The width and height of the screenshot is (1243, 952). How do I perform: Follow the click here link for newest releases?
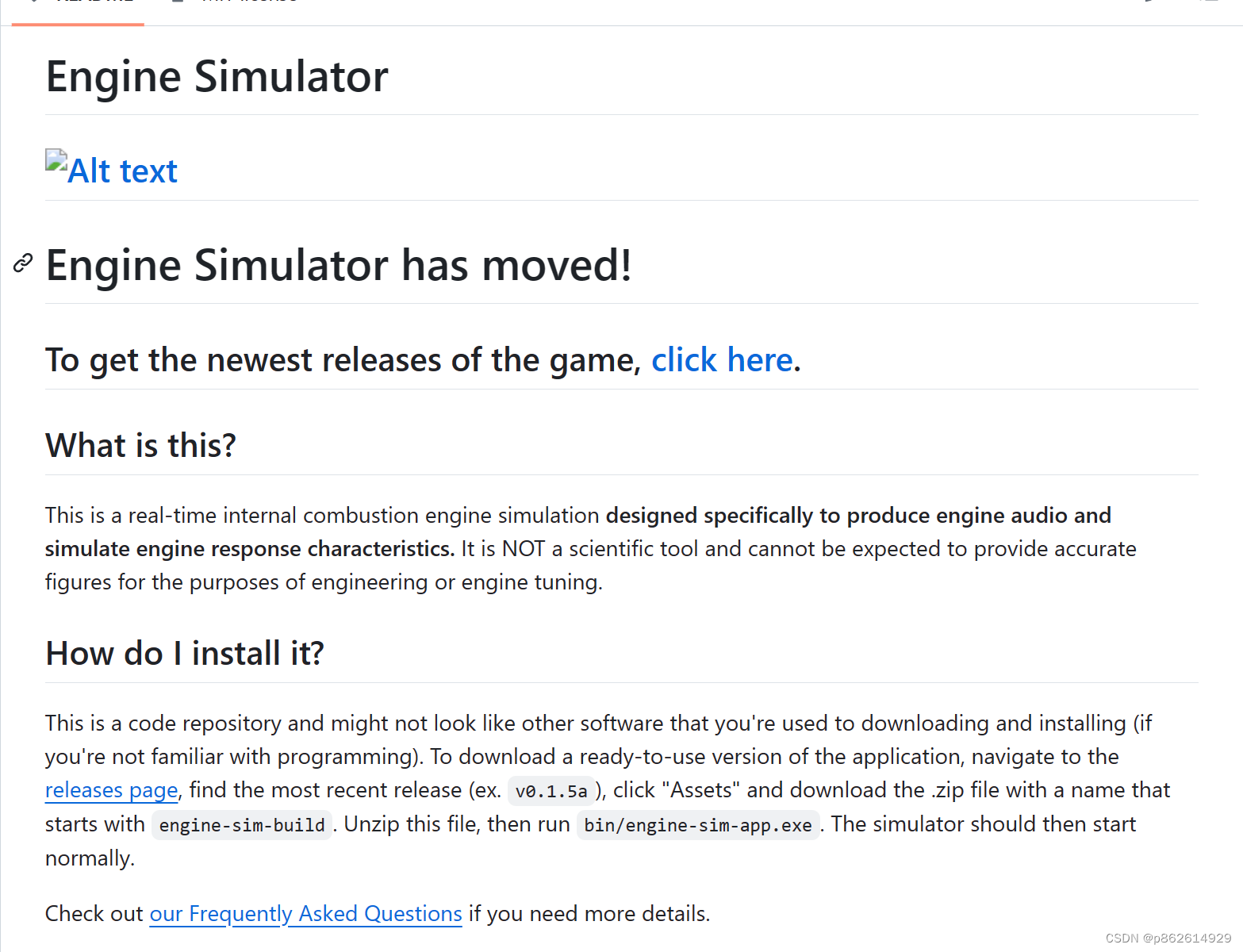721,361
